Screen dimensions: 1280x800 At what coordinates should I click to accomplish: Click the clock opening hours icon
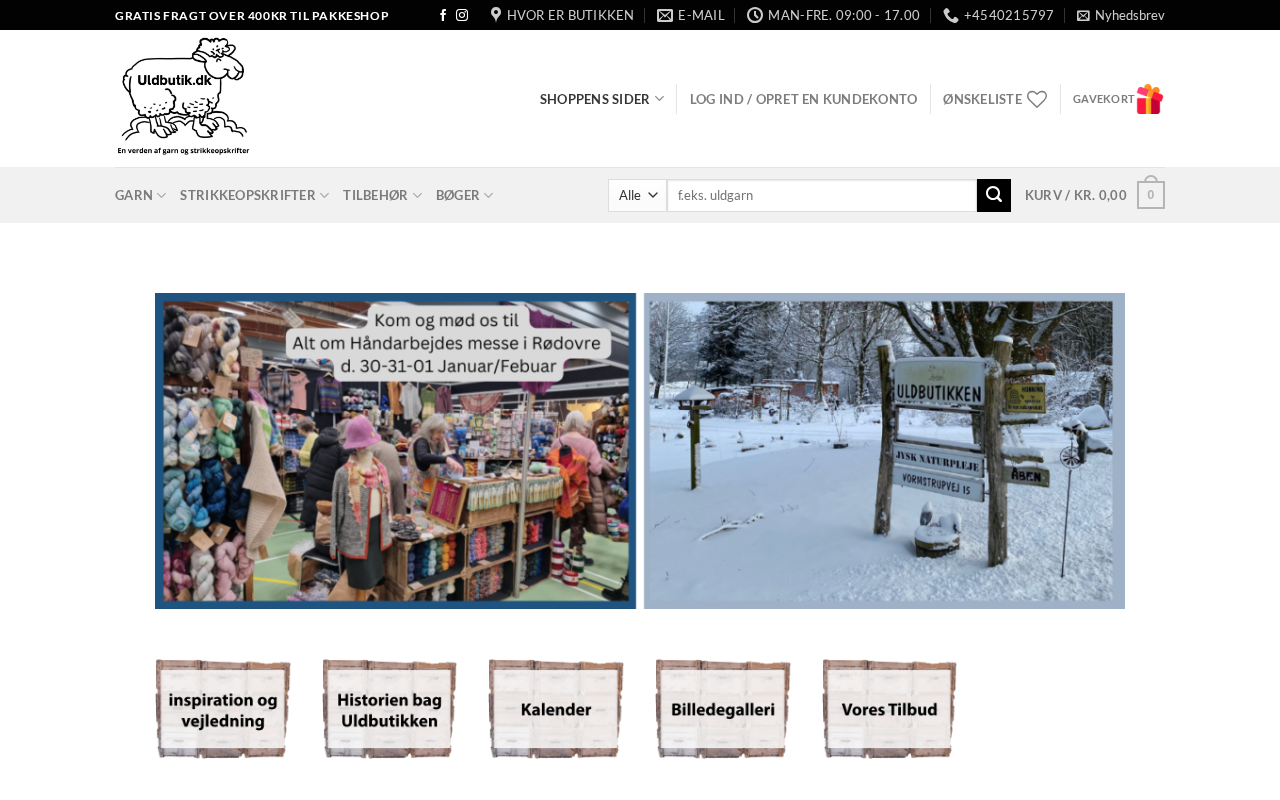(755, 15)
